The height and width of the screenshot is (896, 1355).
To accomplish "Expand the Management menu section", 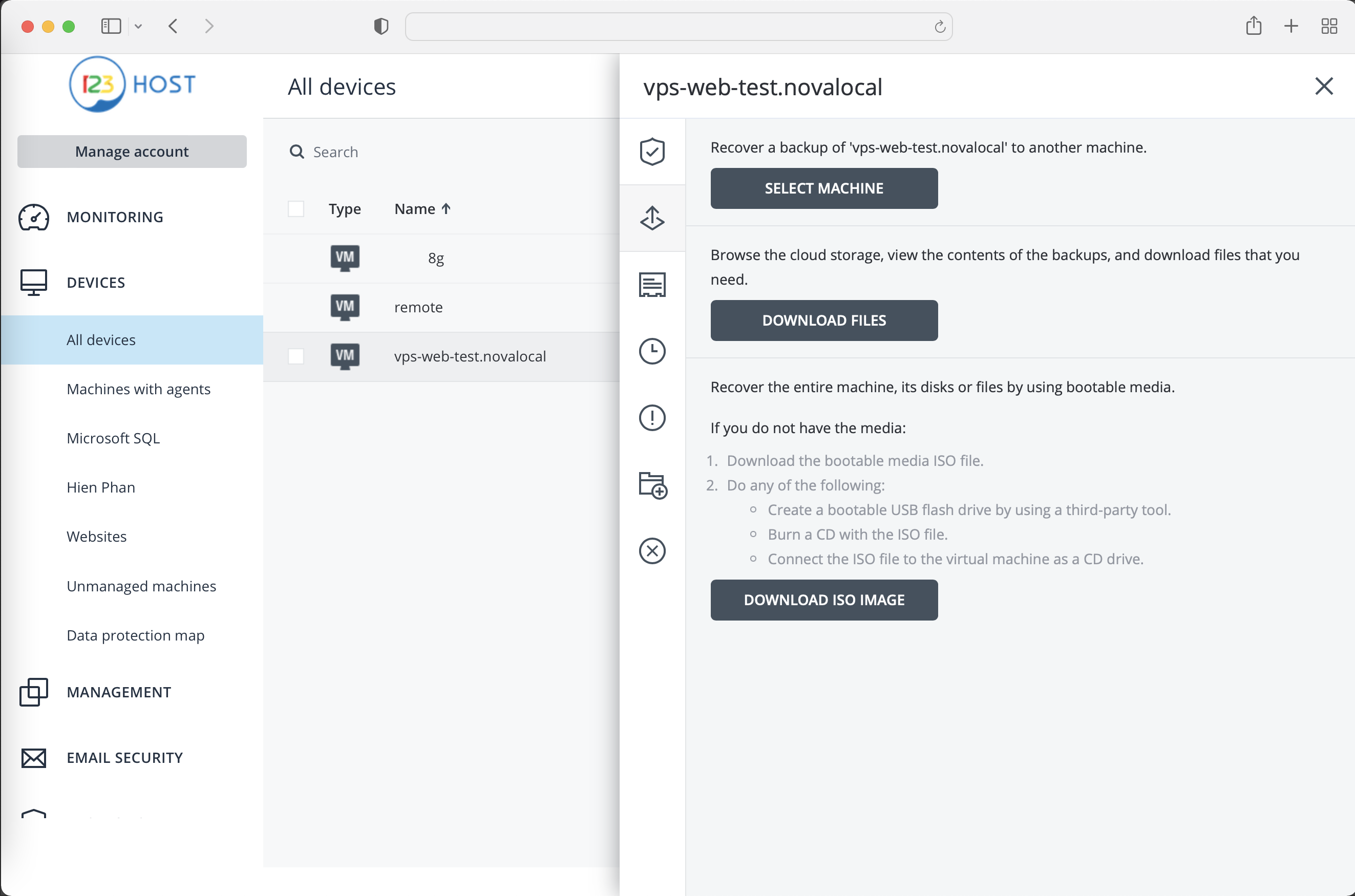I will [118, 692].
